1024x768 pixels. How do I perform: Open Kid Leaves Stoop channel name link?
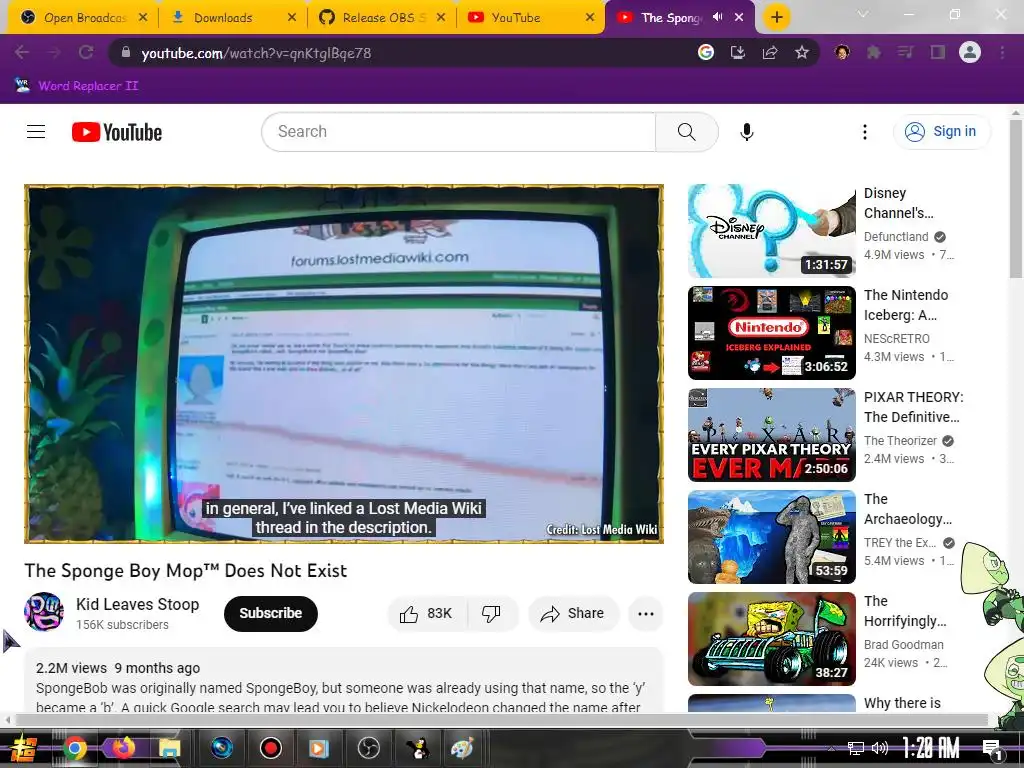coord(137,604)
